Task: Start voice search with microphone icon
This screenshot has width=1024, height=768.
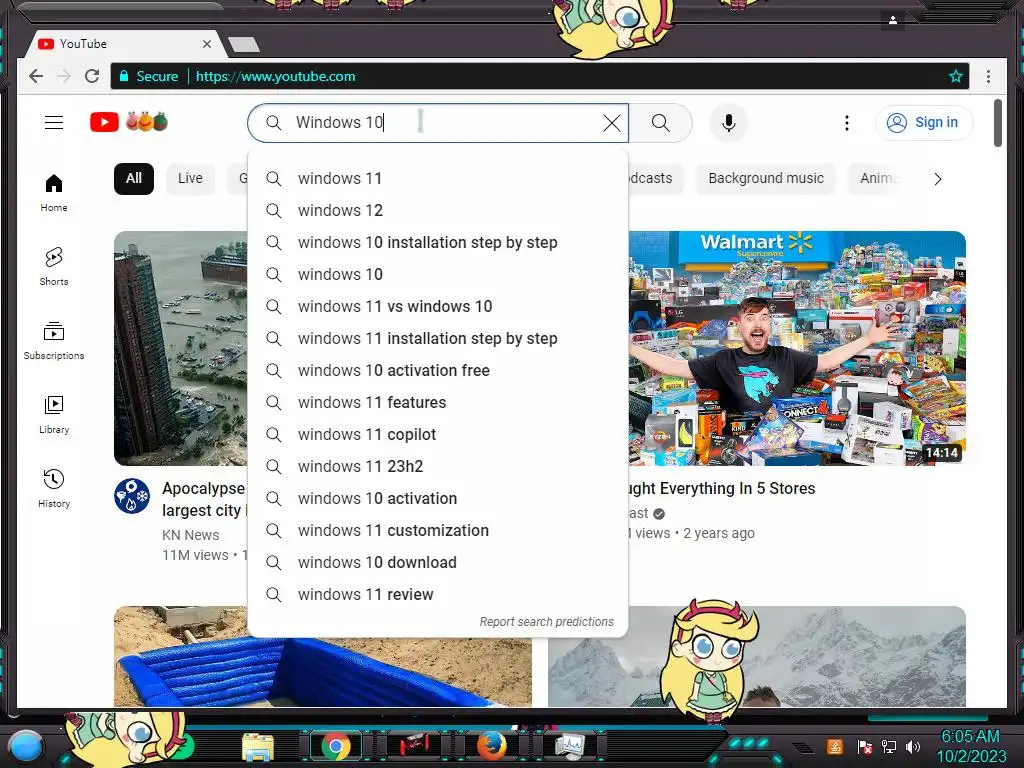Action: (x=729, y=123)
